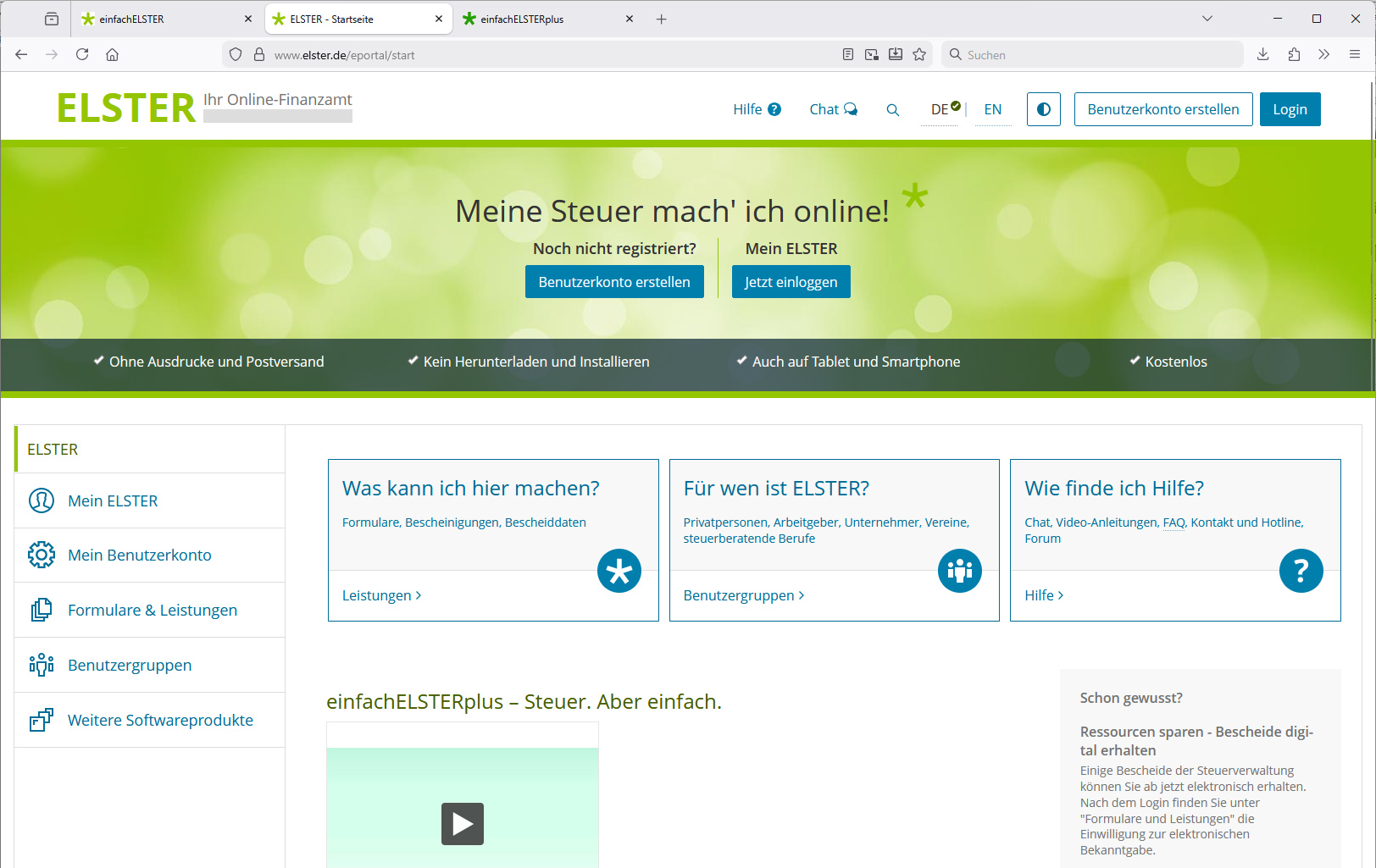
Task: Click the Benutzergruppen people icon in sidebar
Action: pyautogui.click(x=42, y=665)
